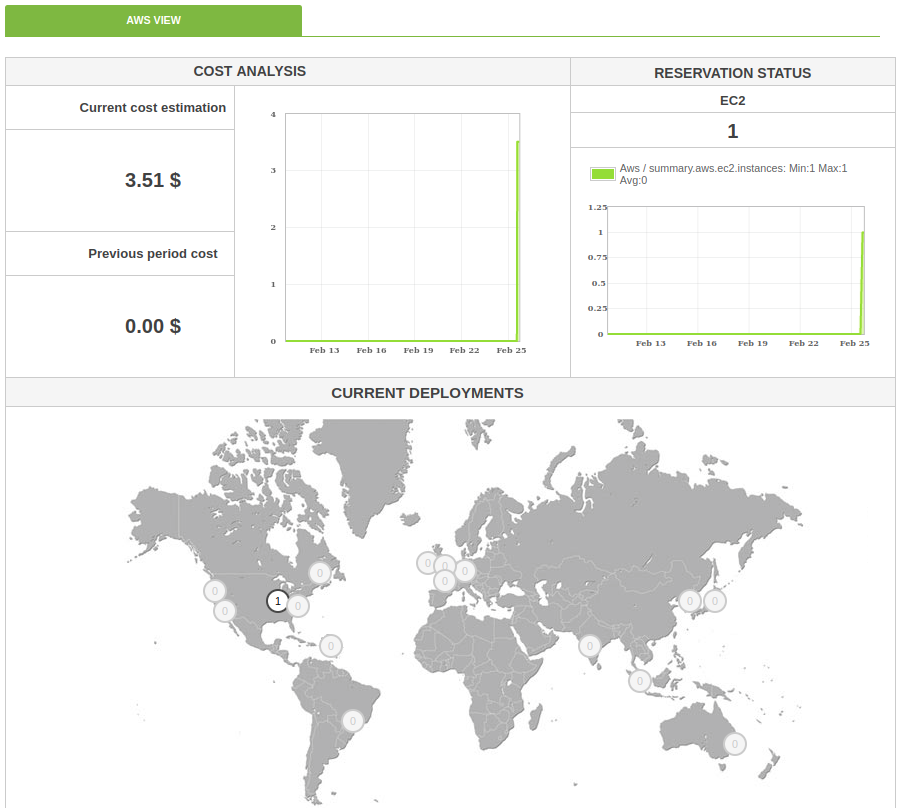The image size is (900, 808).
Task: Open the AWS VIEW tab
Action: 153,21
